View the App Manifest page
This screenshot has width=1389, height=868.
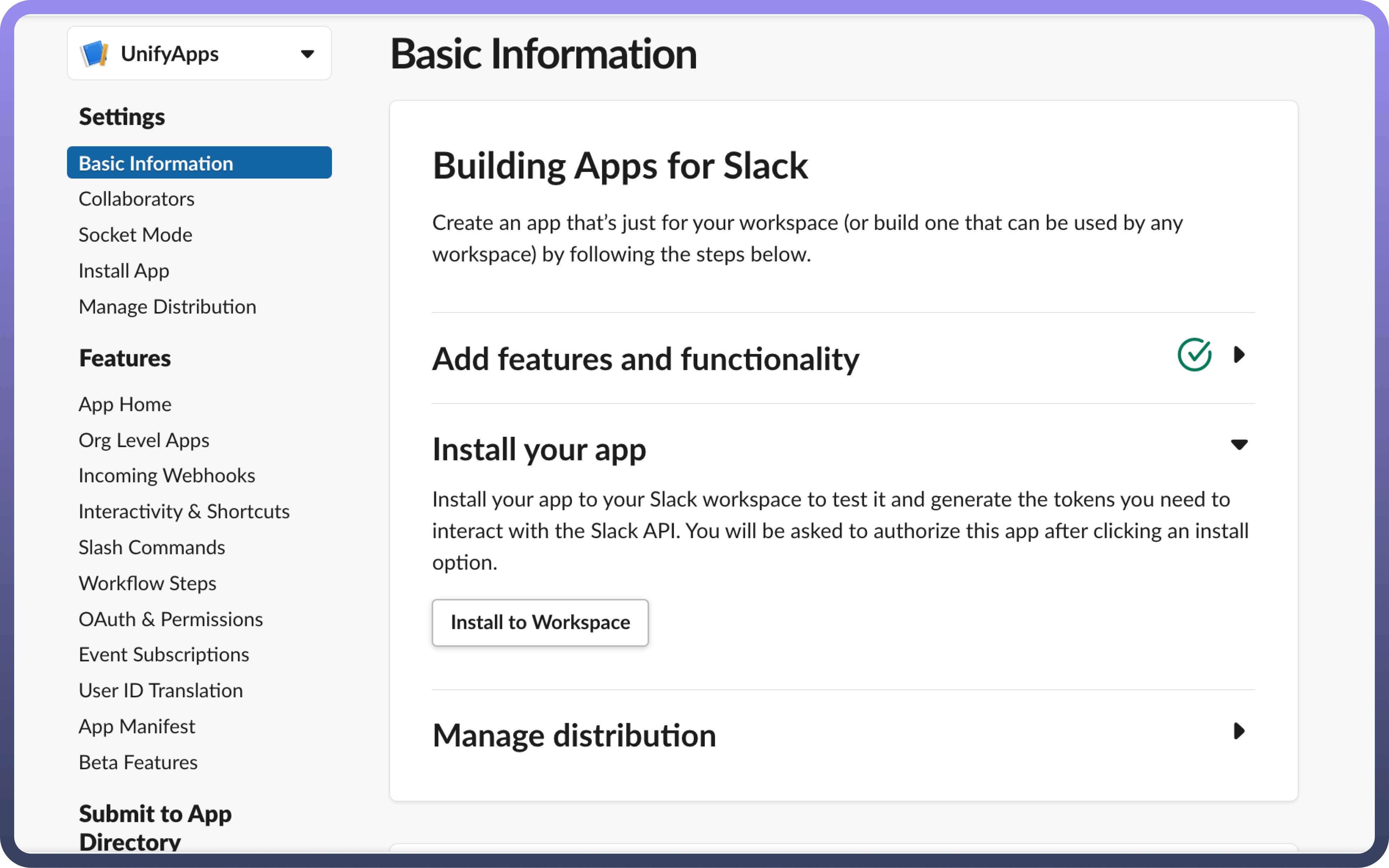pyautogui.click(x=137, y=726)
